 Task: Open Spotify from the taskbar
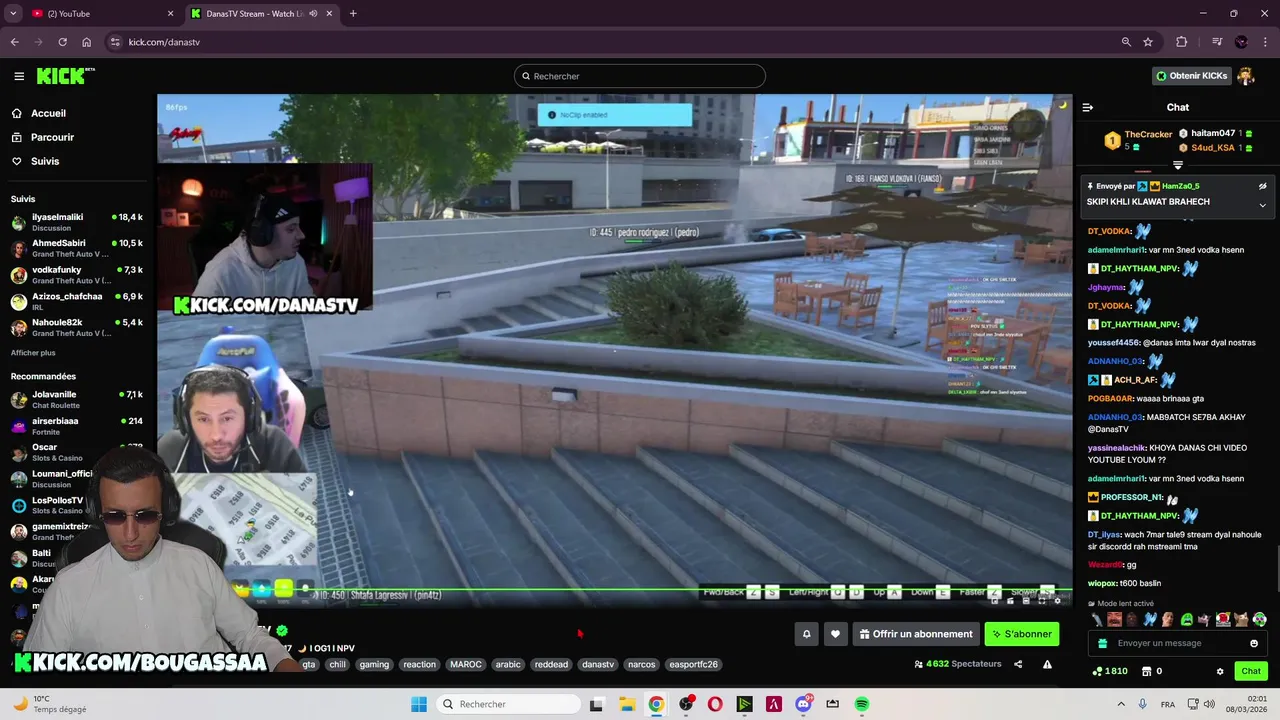[x=862, y=704]
